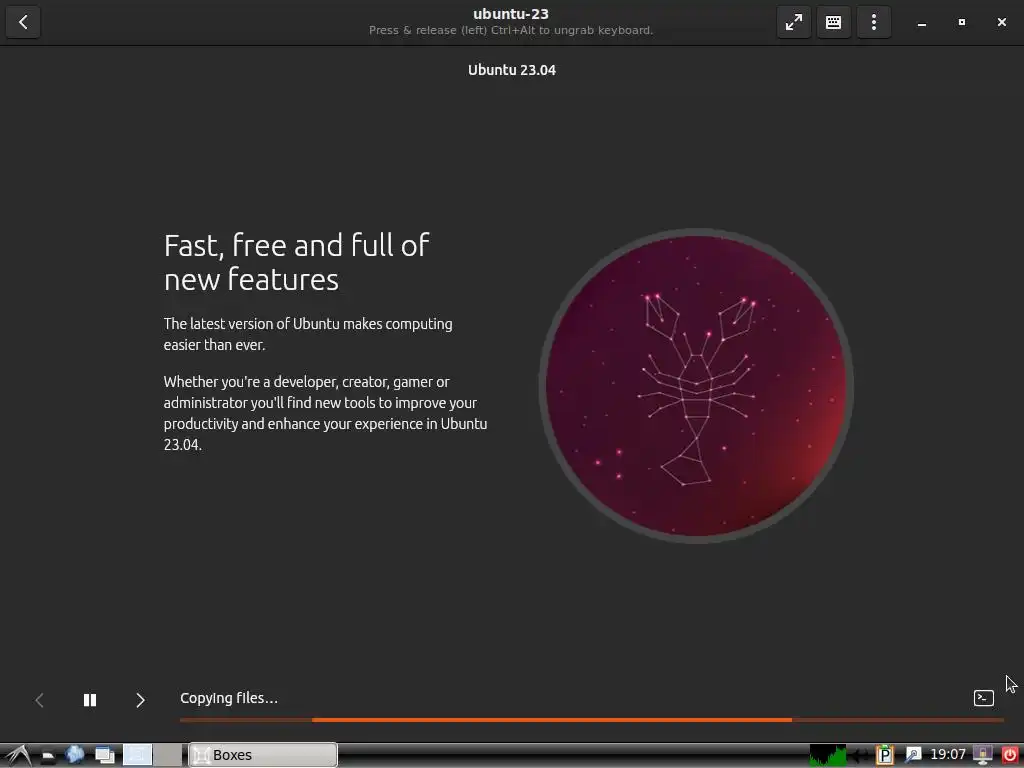
Task: Show the installer terminal log
Action: [x=984, y=698]
